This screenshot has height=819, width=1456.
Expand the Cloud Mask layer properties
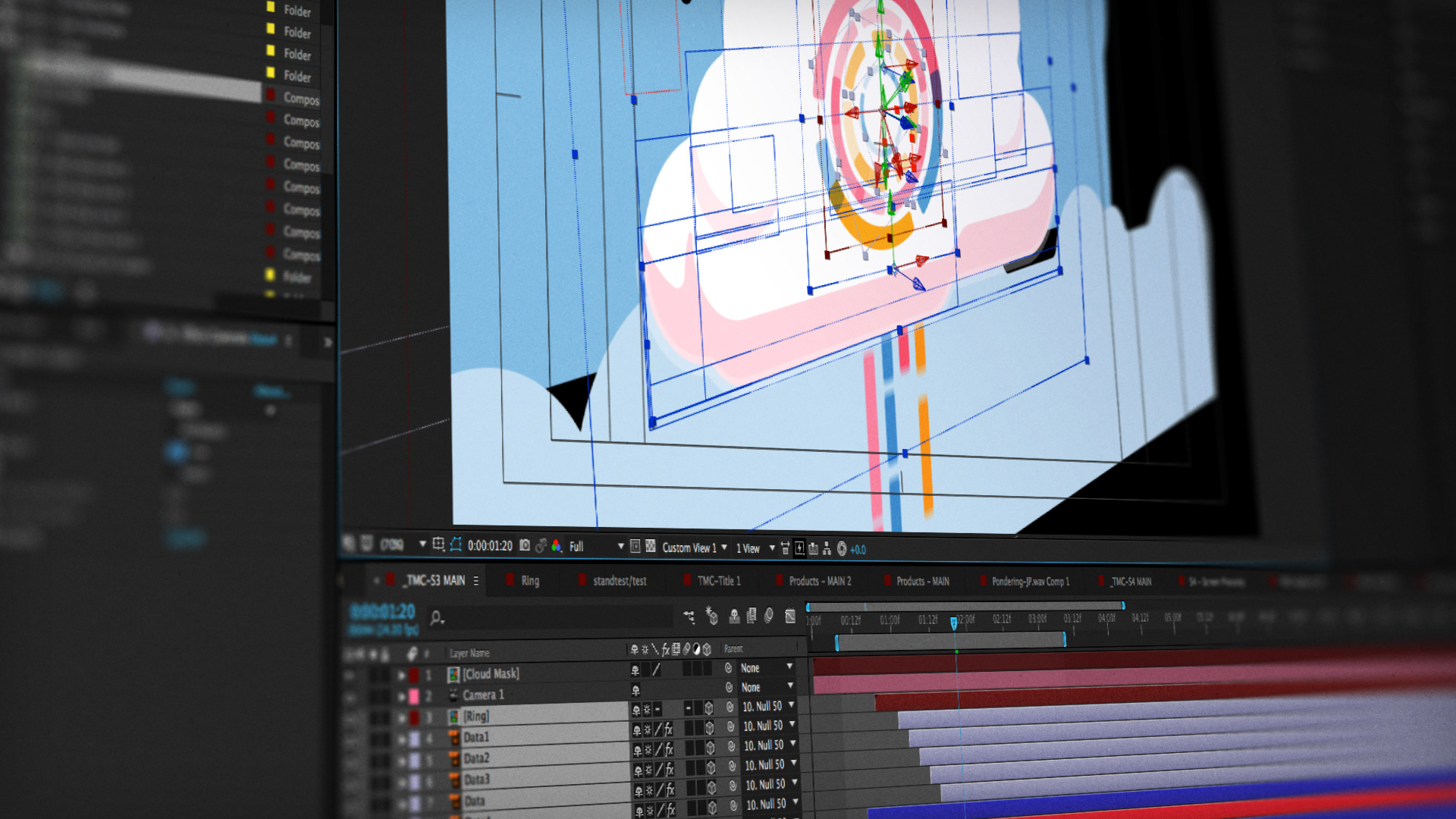tap(401, 674)
